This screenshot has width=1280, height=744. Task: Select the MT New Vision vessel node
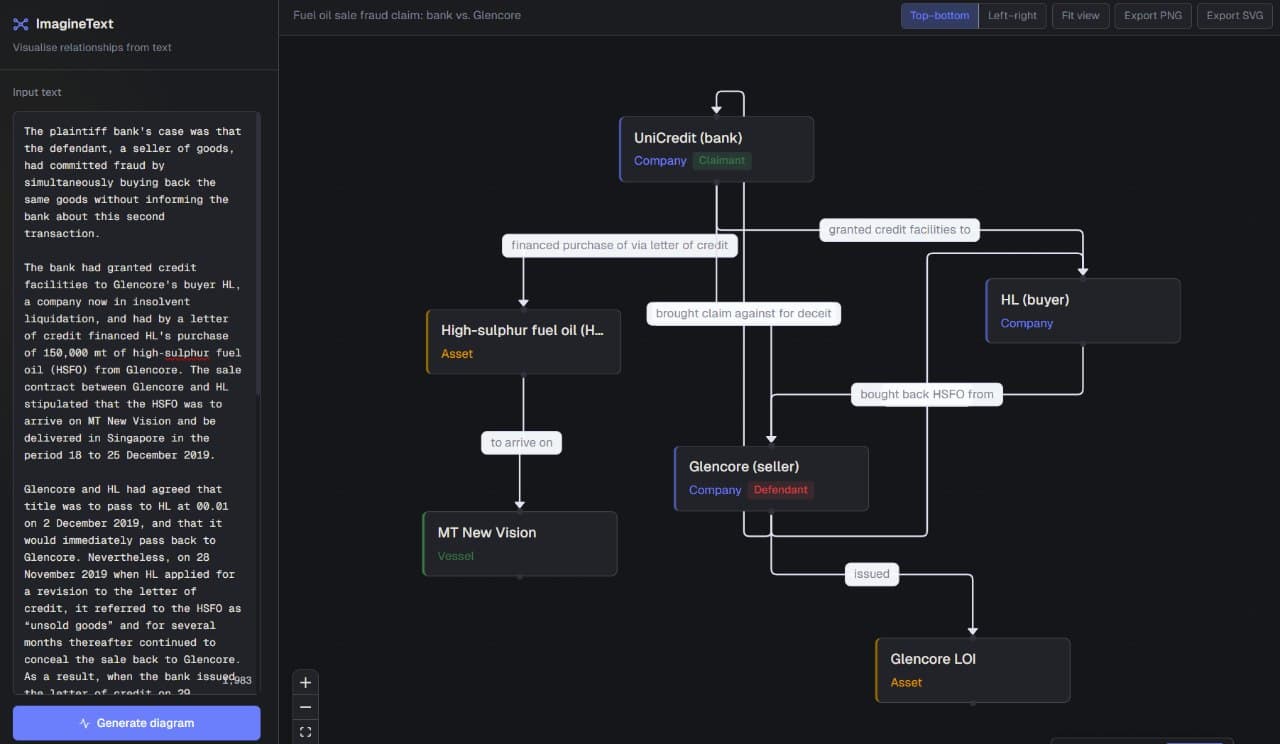pos(520,544)
